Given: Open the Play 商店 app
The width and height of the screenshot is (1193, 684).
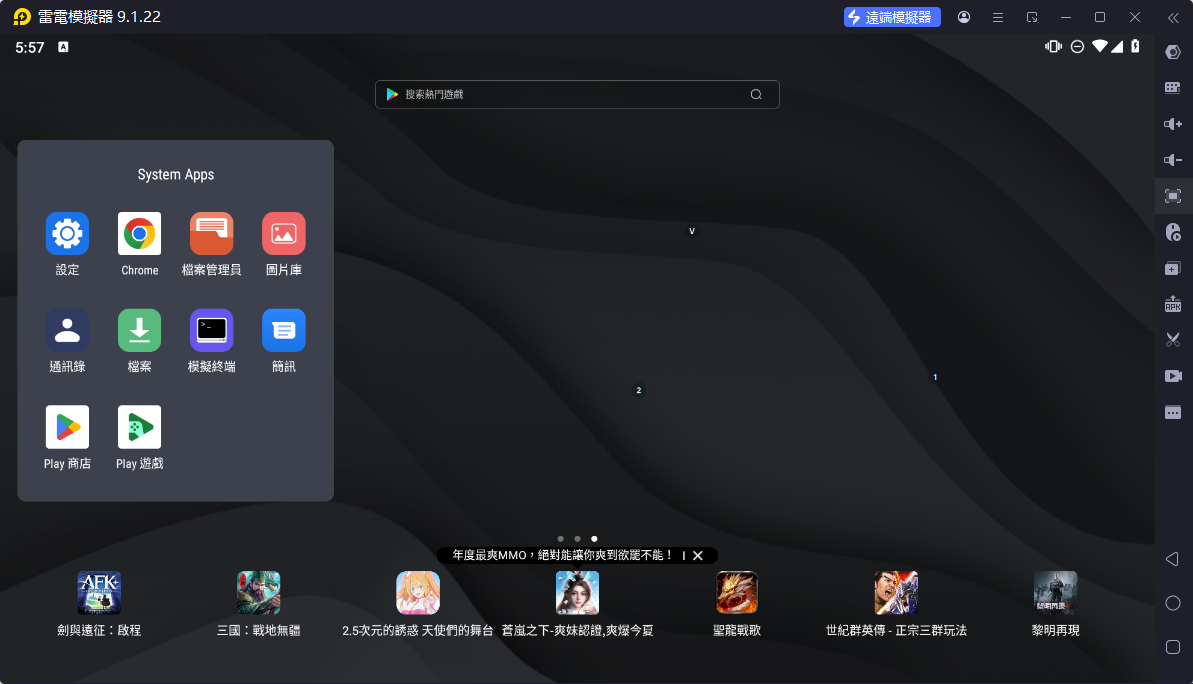Looking at the screenshot, I should (x=67, y=427).
